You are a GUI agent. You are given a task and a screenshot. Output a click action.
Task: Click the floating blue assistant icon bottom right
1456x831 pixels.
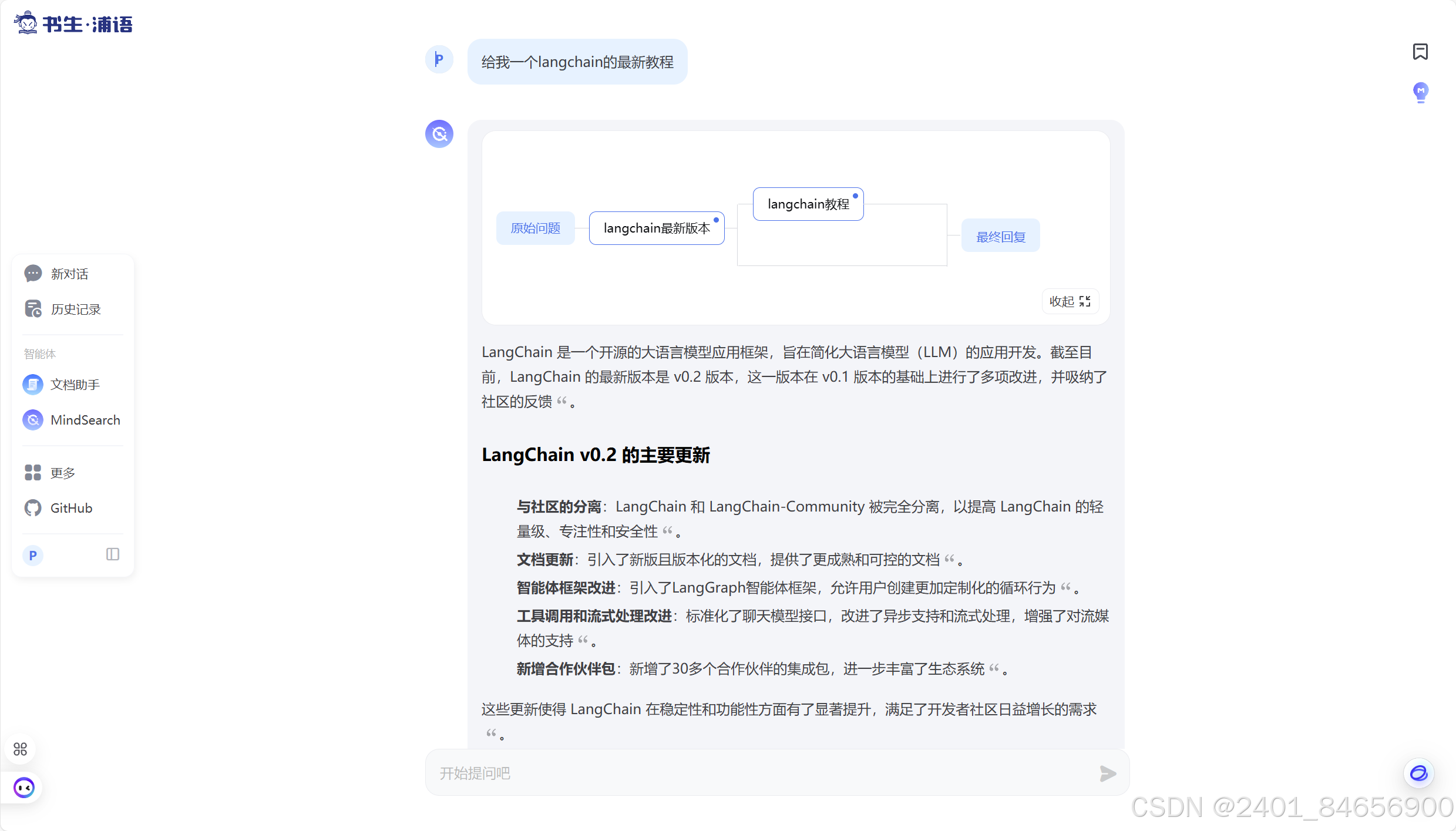coord(1418,773)
